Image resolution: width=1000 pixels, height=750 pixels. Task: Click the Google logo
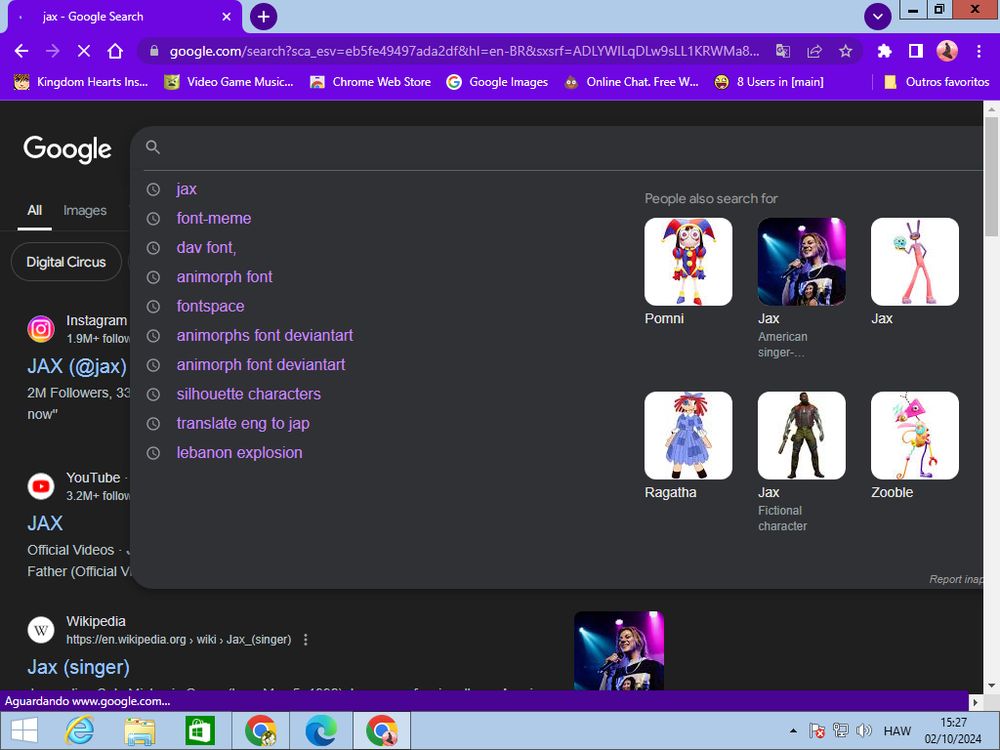pos(67,149)
